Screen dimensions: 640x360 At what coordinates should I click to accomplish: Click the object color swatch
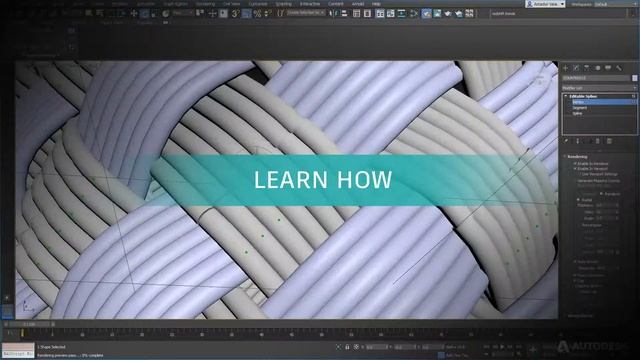[635, 78]
